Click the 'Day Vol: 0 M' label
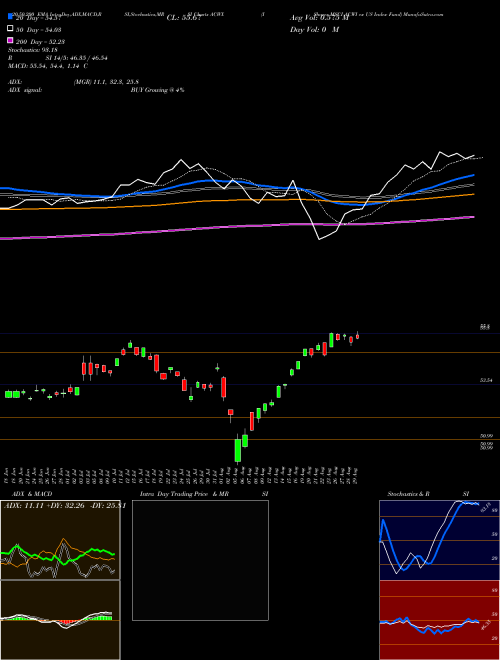This screenshot has height=660, width=500. (314, 30)
